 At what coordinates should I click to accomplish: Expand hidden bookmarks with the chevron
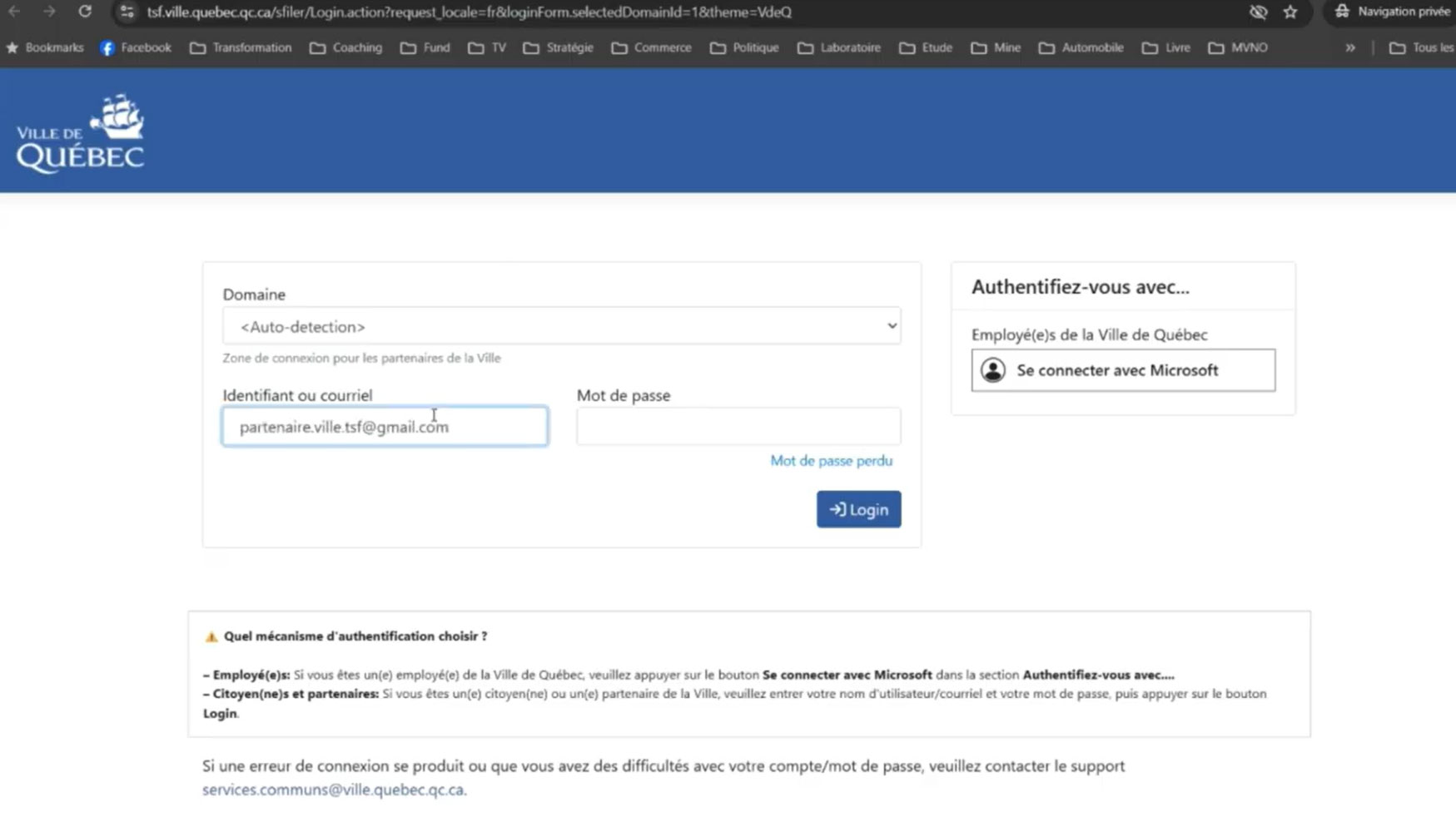tap(1350, 47)
